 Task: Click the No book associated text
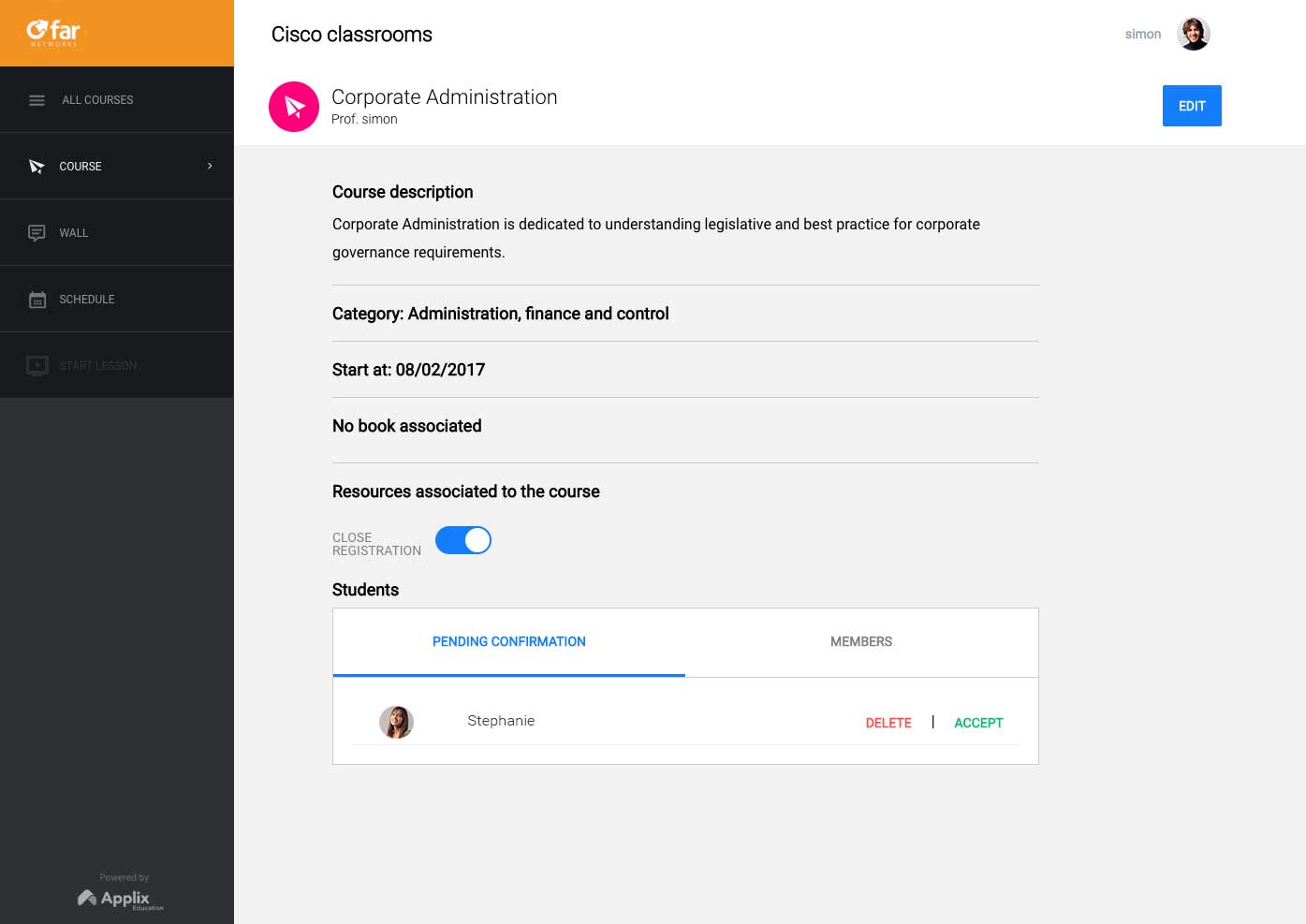pyautogui.click(x=407, y=426)
